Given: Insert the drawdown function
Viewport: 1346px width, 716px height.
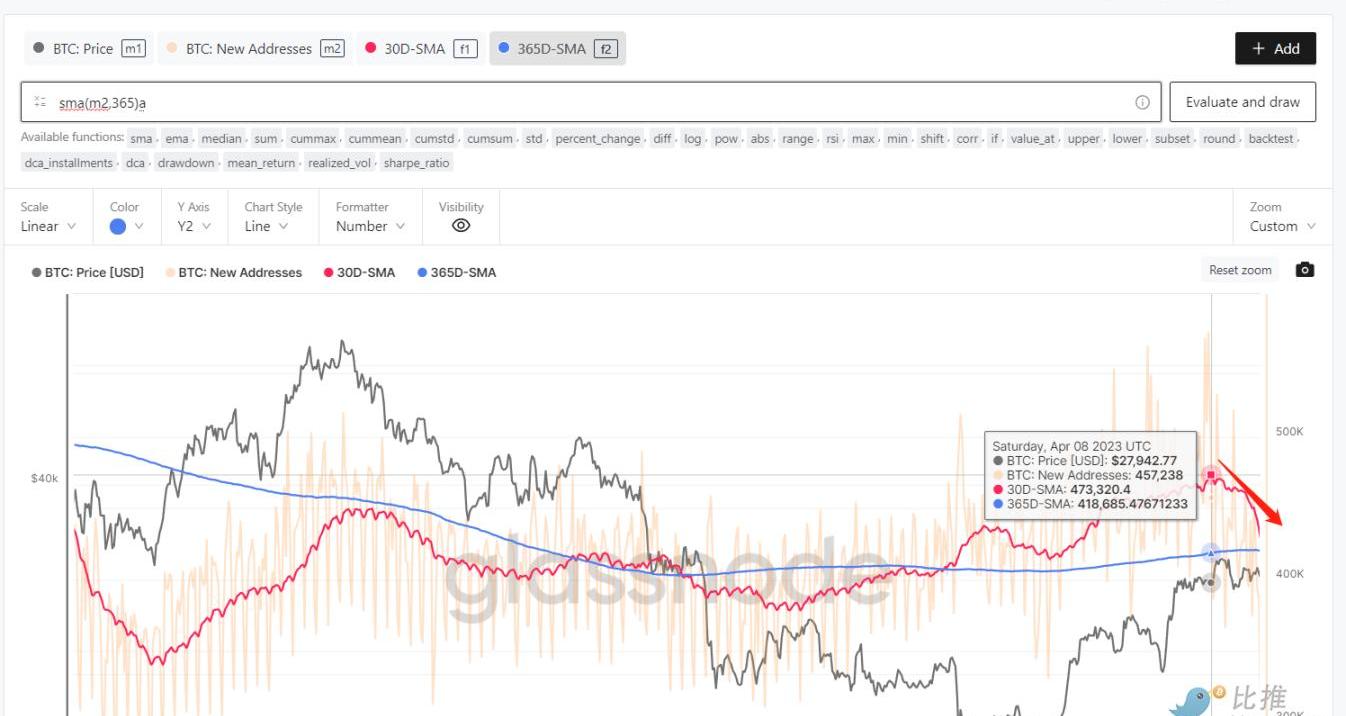Looking at the screenshot, I should pos(186,163).
